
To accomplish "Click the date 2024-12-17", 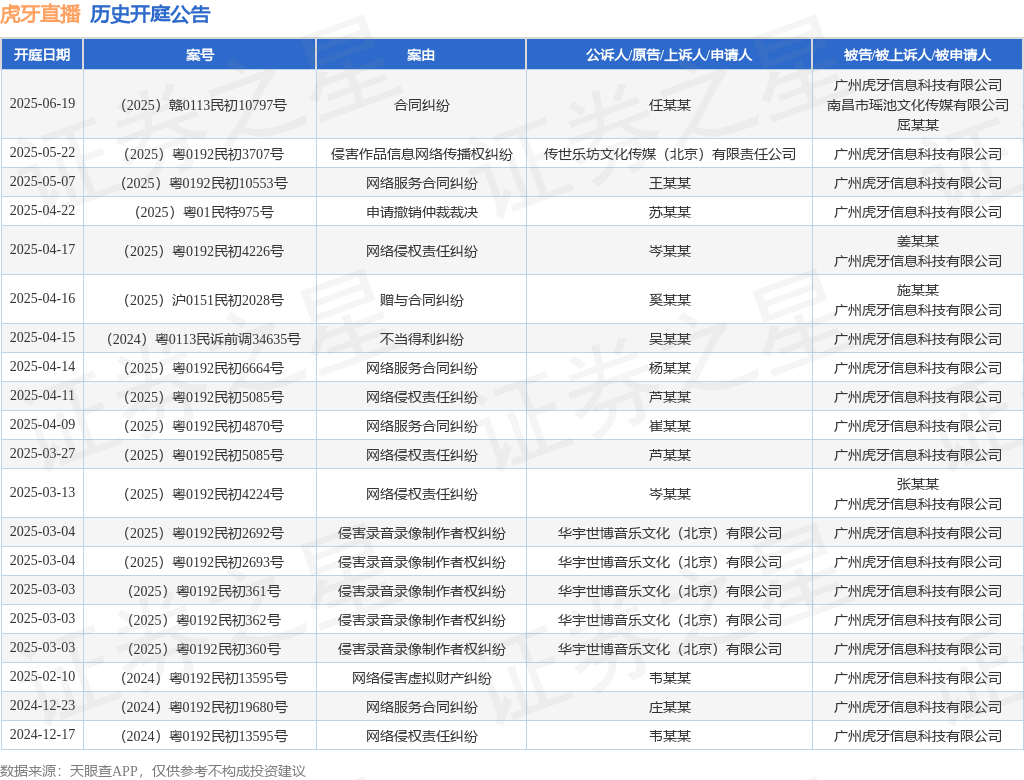I will [42, 735].
